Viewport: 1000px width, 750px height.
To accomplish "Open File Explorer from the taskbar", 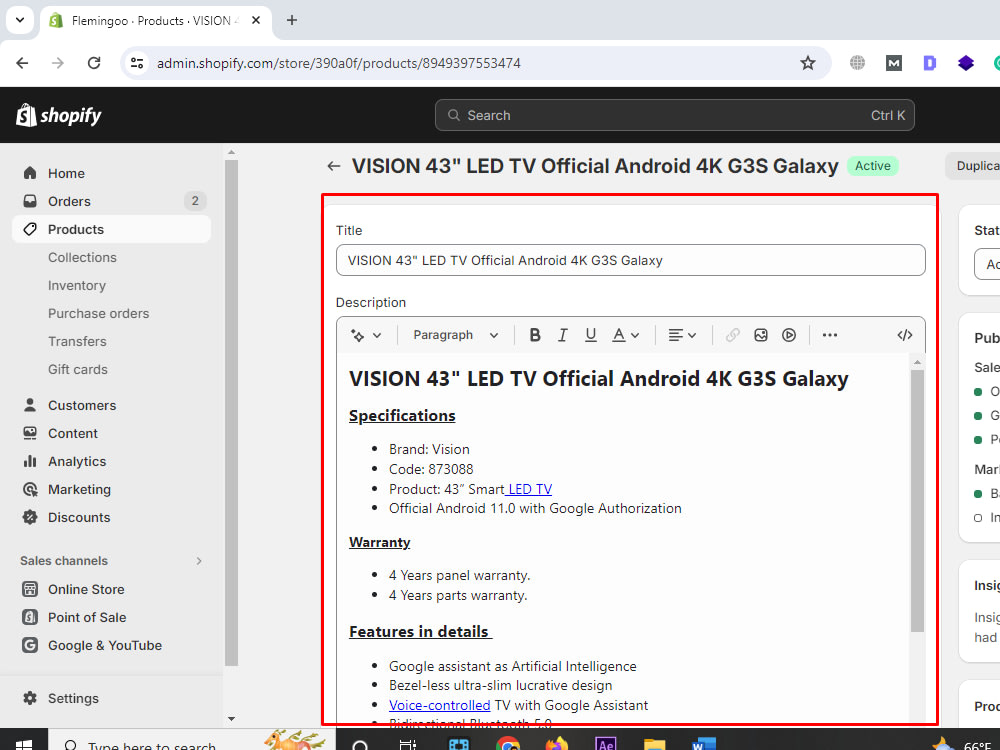I will point(654,744).
